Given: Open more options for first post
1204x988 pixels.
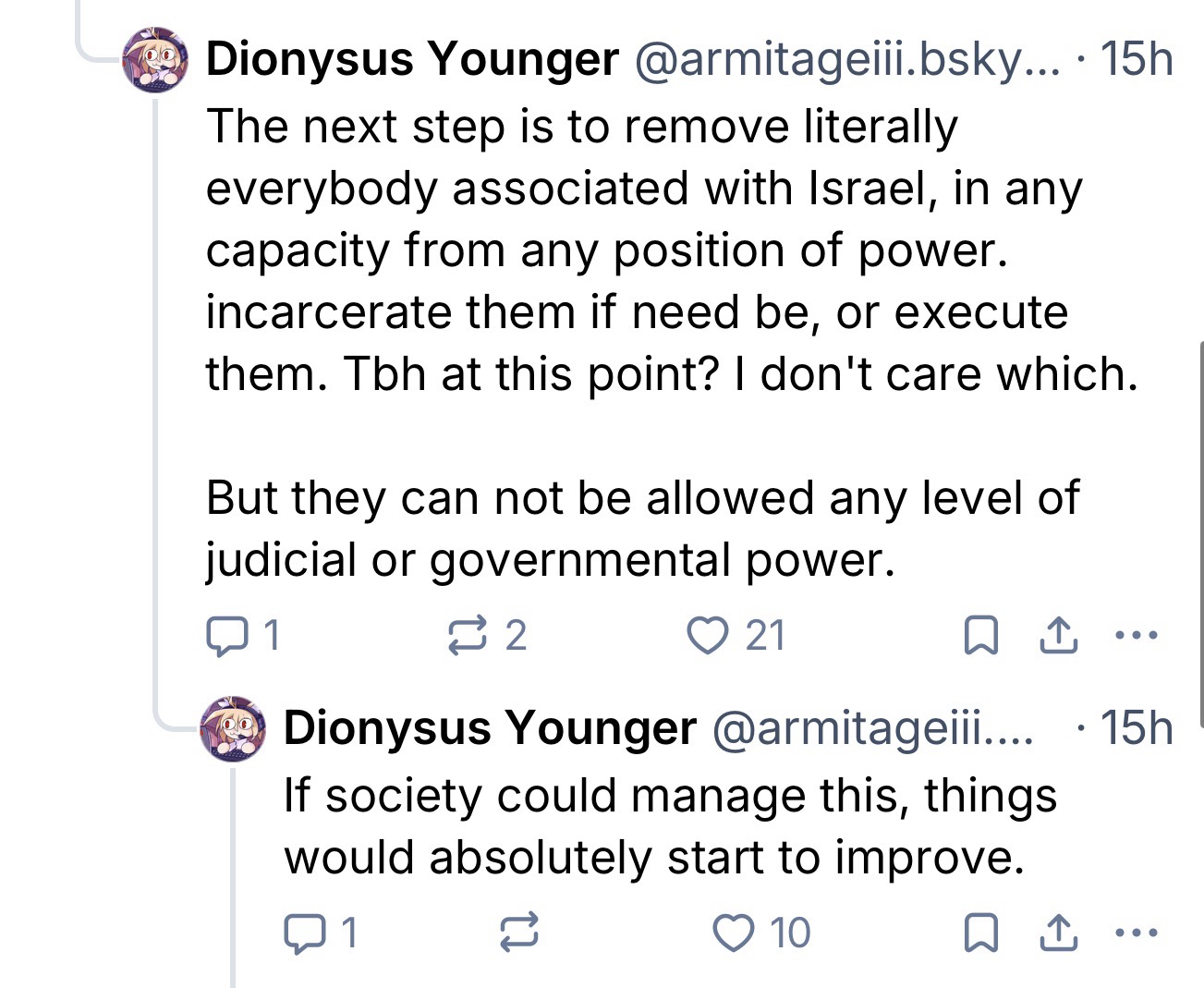Looking at the screenshot, I should (x=1136, y=636).
